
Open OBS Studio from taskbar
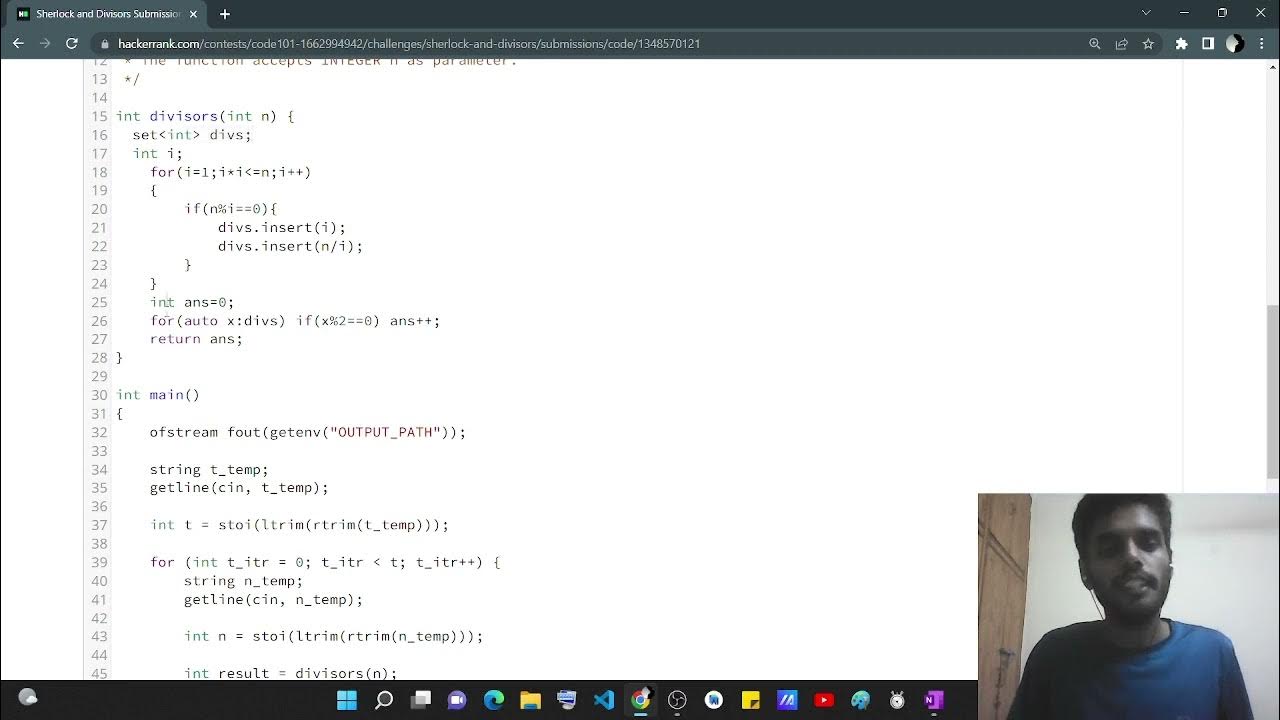coord(677,700)
